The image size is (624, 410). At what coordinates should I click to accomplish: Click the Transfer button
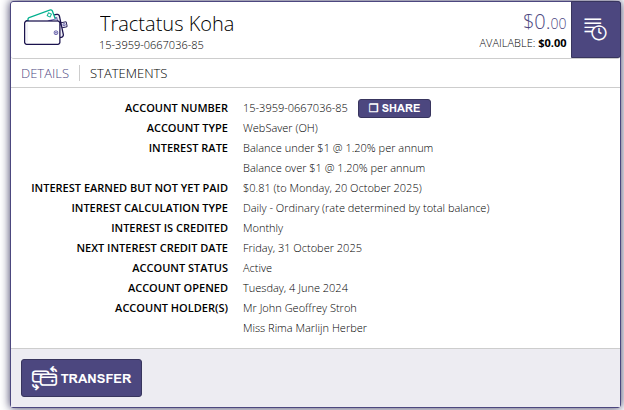tap(82, 379)
